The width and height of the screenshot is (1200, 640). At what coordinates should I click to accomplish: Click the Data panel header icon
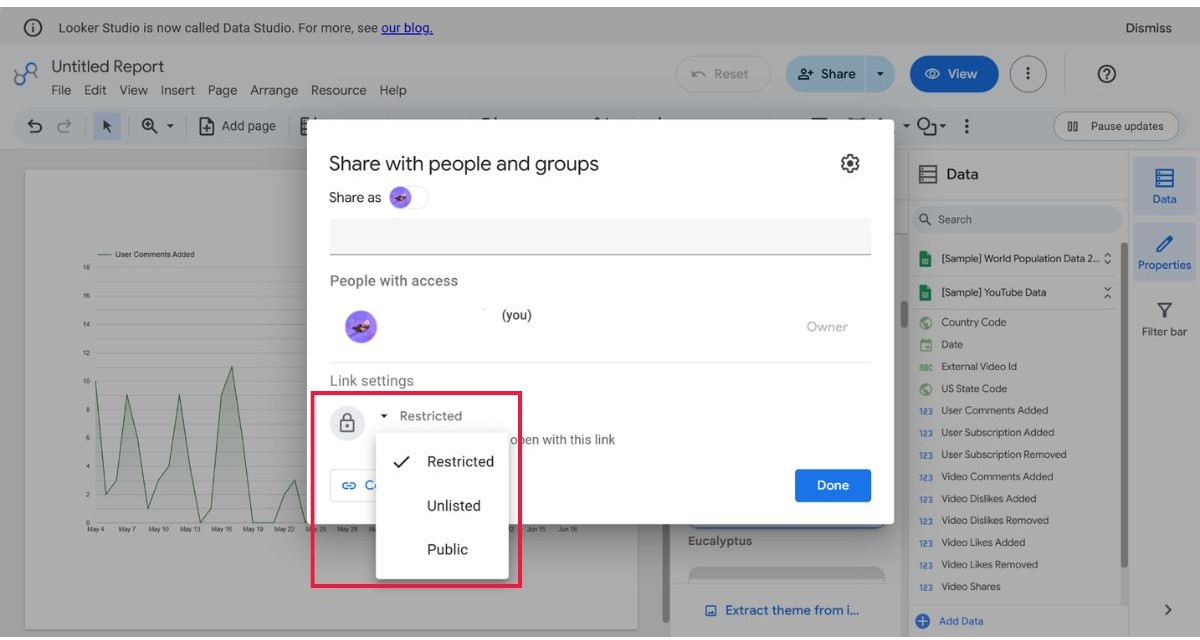(928, 174)
